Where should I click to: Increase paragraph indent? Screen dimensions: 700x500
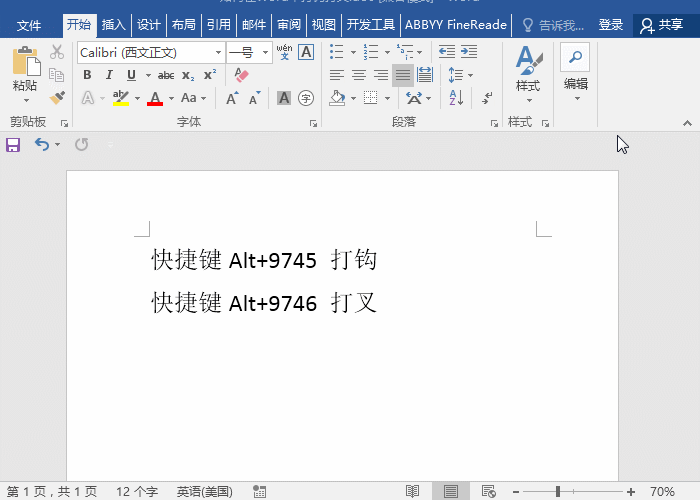coord(469,52)
